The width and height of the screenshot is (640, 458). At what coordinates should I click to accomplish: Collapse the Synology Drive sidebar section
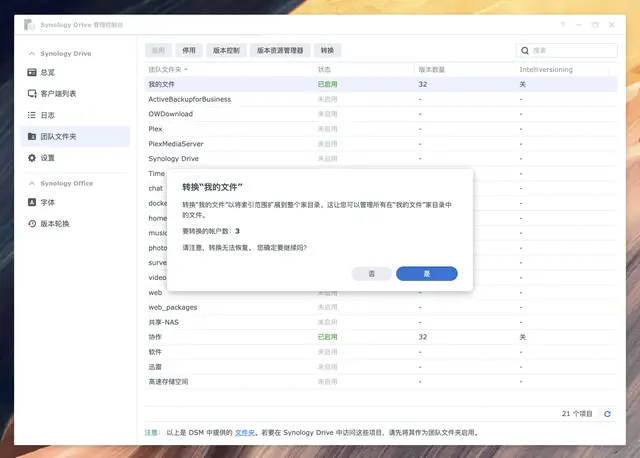pos(32,53)
